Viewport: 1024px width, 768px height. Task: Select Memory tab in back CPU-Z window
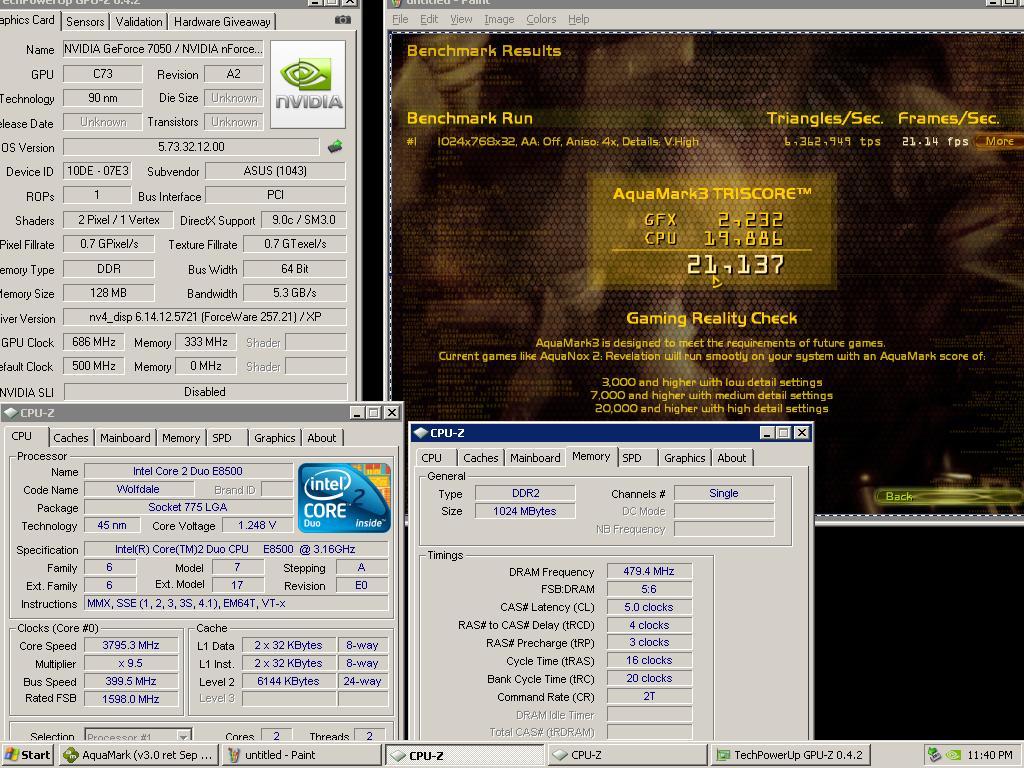(181, 438)
